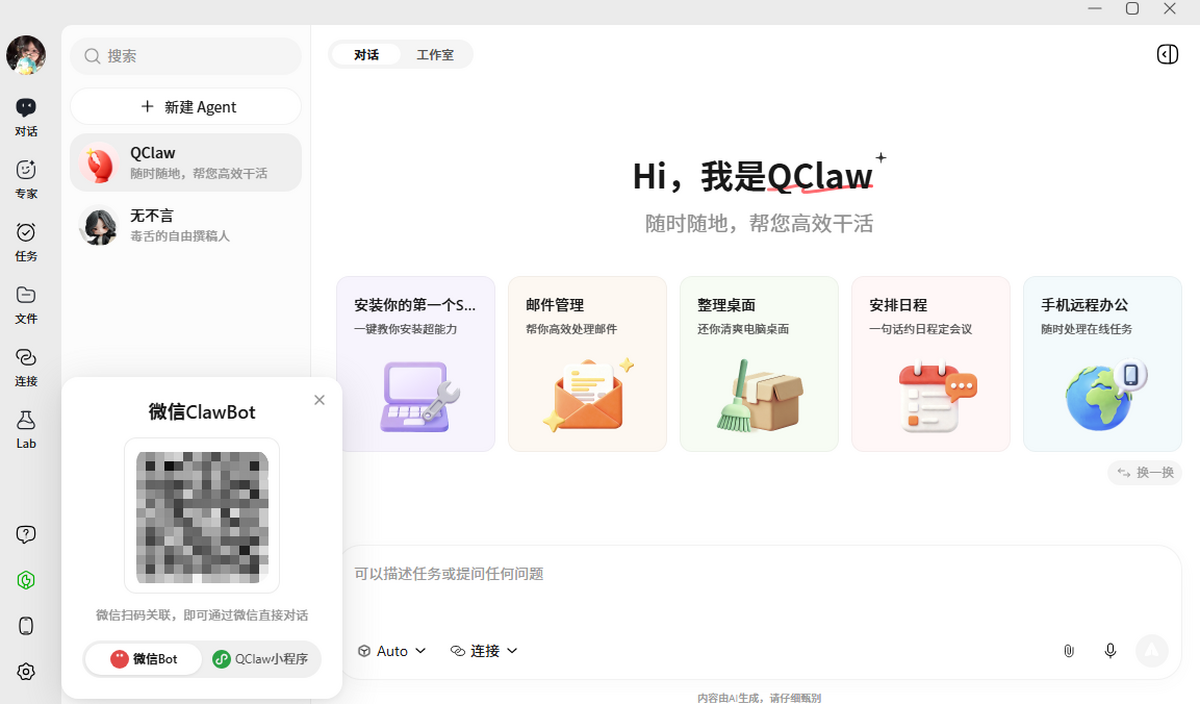Click the text 一句话约日程定会议

pyautogui.click(x=921, y=329)
